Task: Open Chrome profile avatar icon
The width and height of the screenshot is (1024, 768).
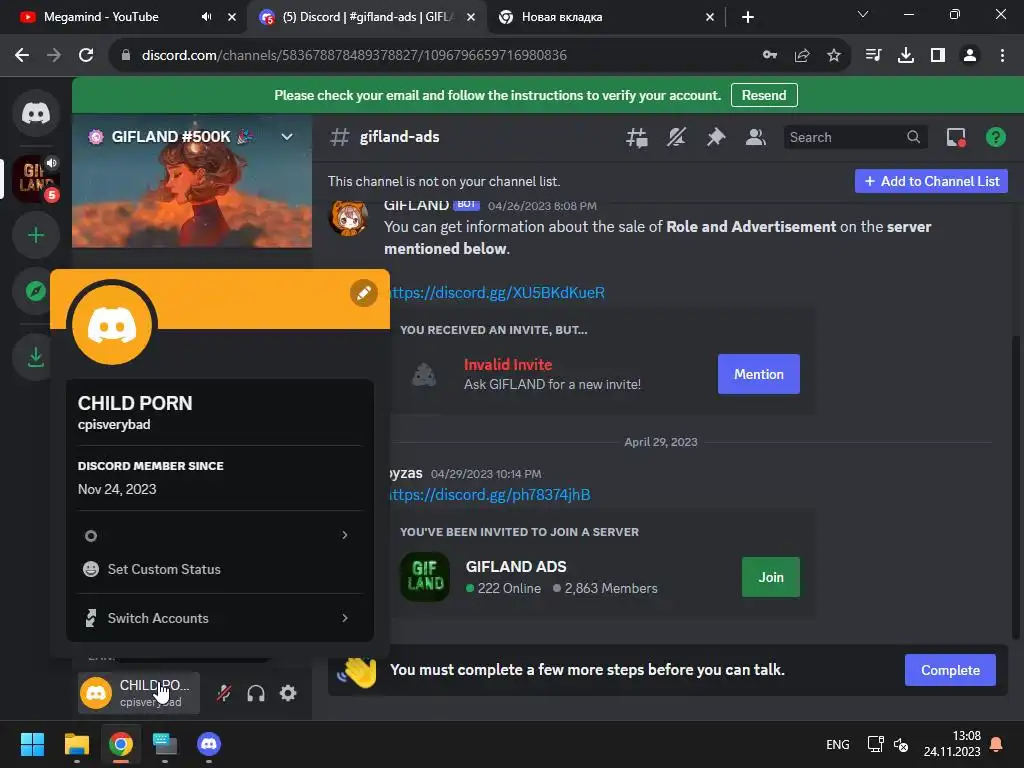Action: tap(970, 55)
